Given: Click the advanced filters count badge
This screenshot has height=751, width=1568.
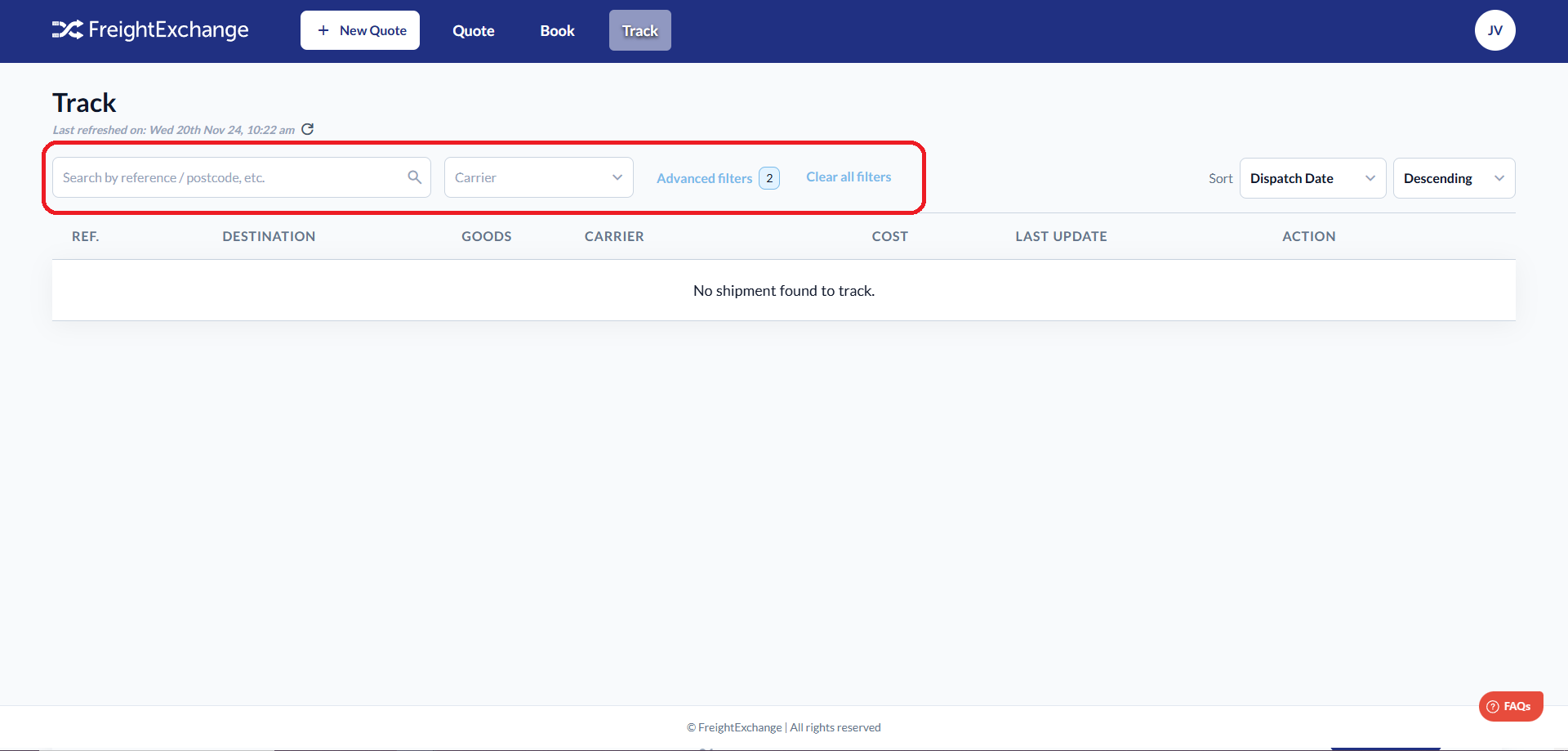Looking at the screenshot, I should click(769, 178).
